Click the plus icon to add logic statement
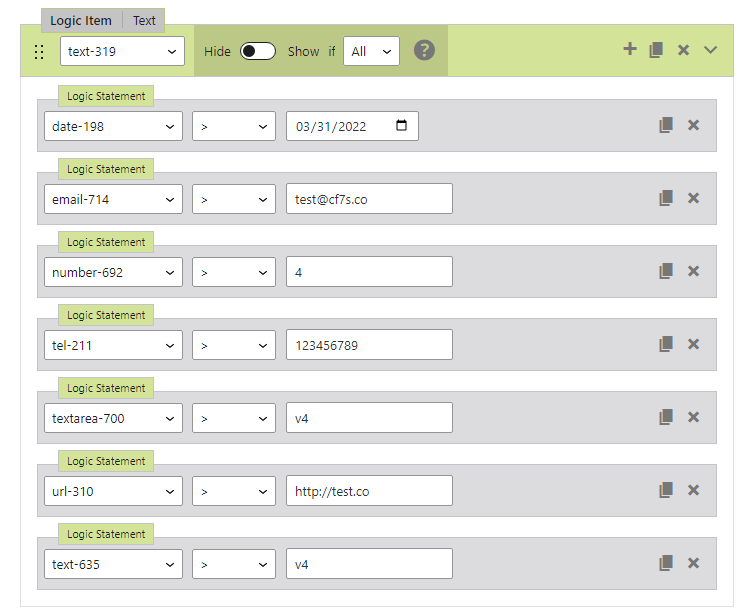 pos(629,49)
